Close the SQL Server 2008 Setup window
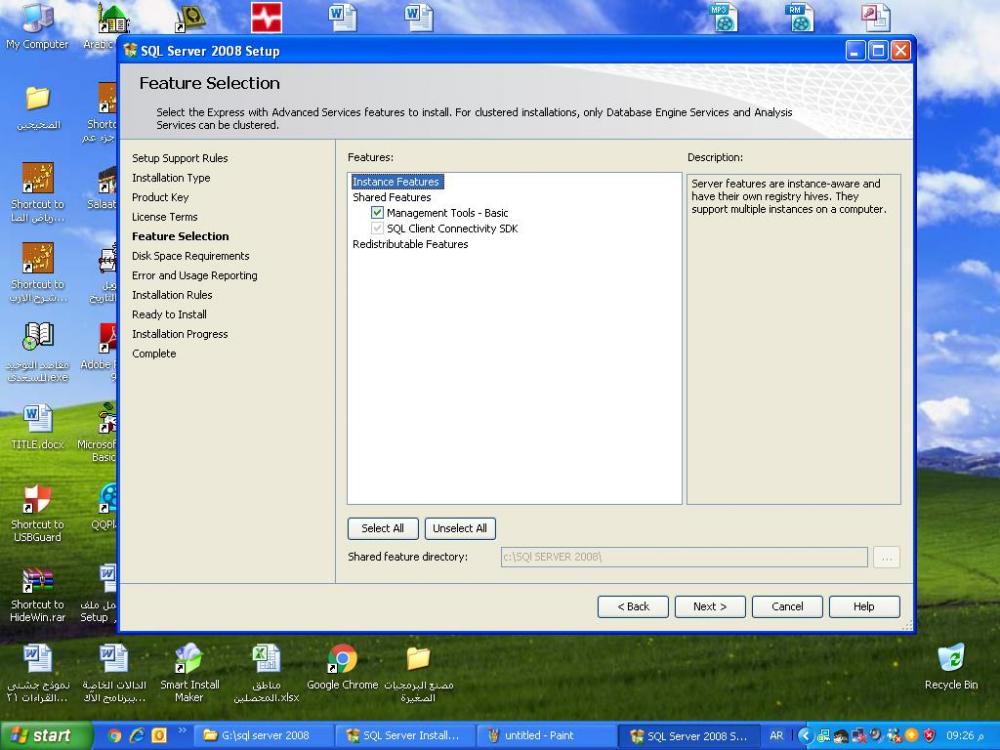The height and width of the screenshot is (750, 1000). click(x=901, y=50)
